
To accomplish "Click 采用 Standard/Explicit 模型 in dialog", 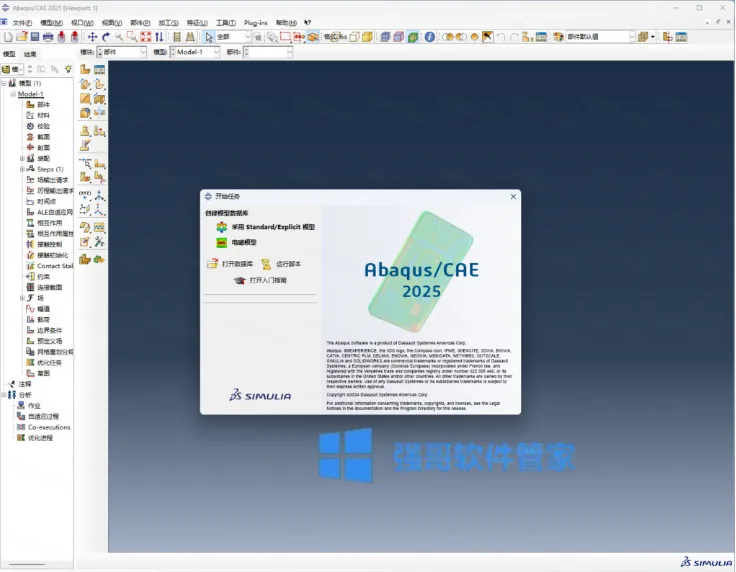I will pyautogui.click(x=273, y=227).
